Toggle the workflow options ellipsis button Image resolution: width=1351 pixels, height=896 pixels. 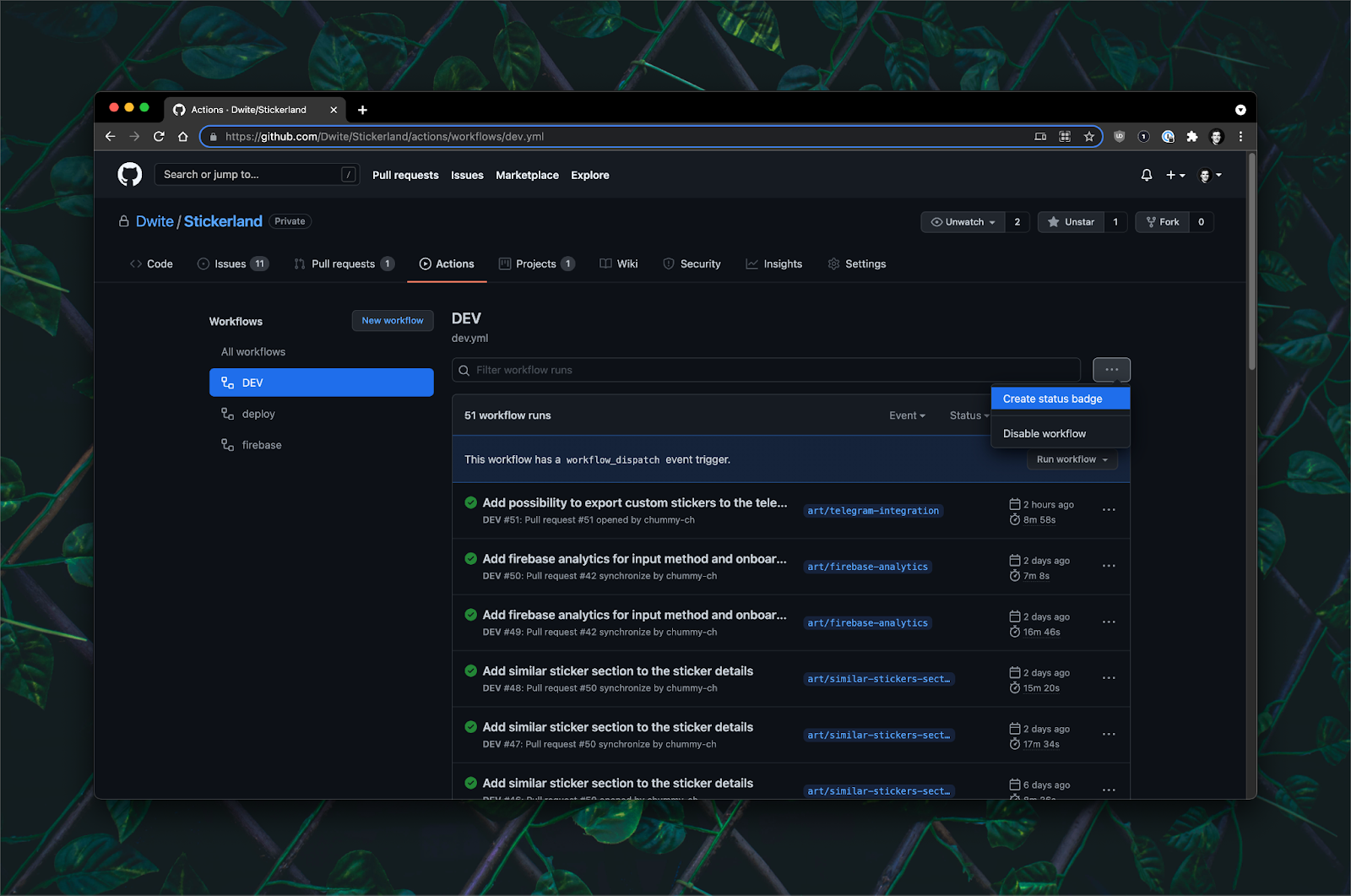pos(1111,370)
